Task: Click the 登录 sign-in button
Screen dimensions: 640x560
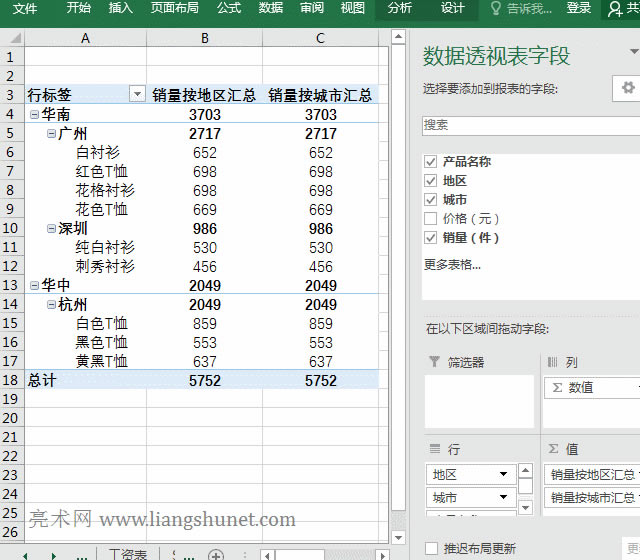Action: [578, 9]
